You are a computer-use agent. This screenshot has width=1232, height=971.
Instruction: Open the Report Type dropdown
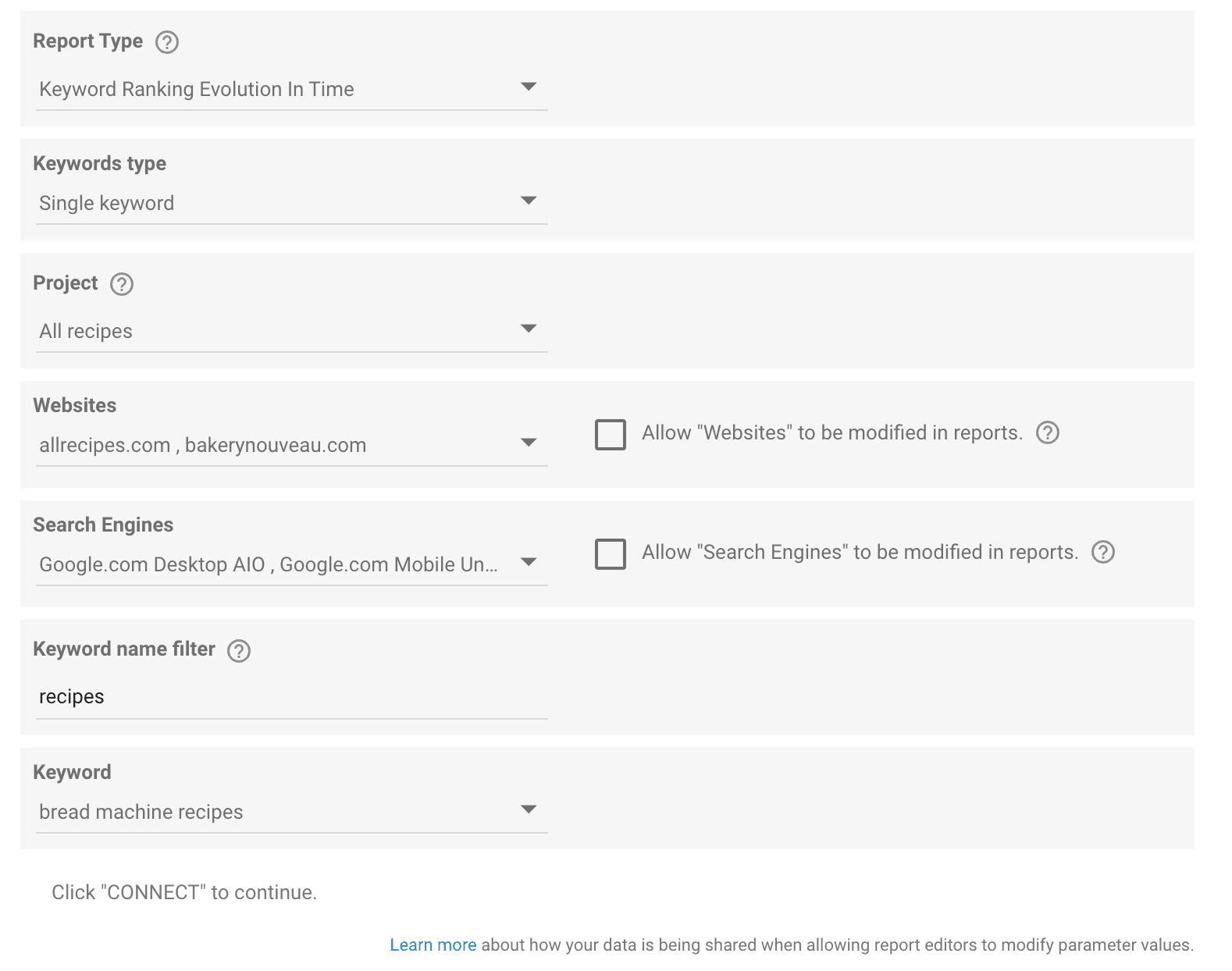292,89
